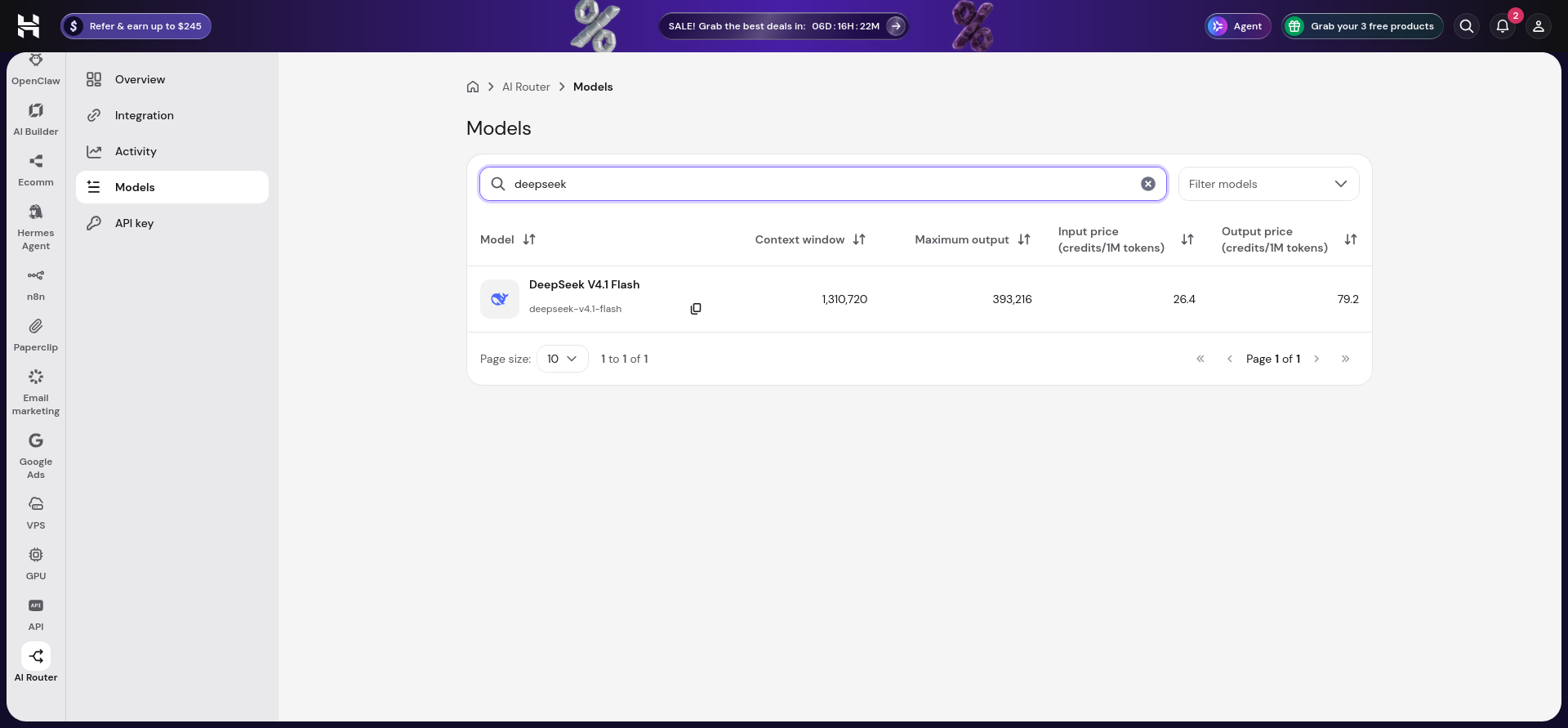
Task: Sort by Context window column
Action: tap(859, 239)
